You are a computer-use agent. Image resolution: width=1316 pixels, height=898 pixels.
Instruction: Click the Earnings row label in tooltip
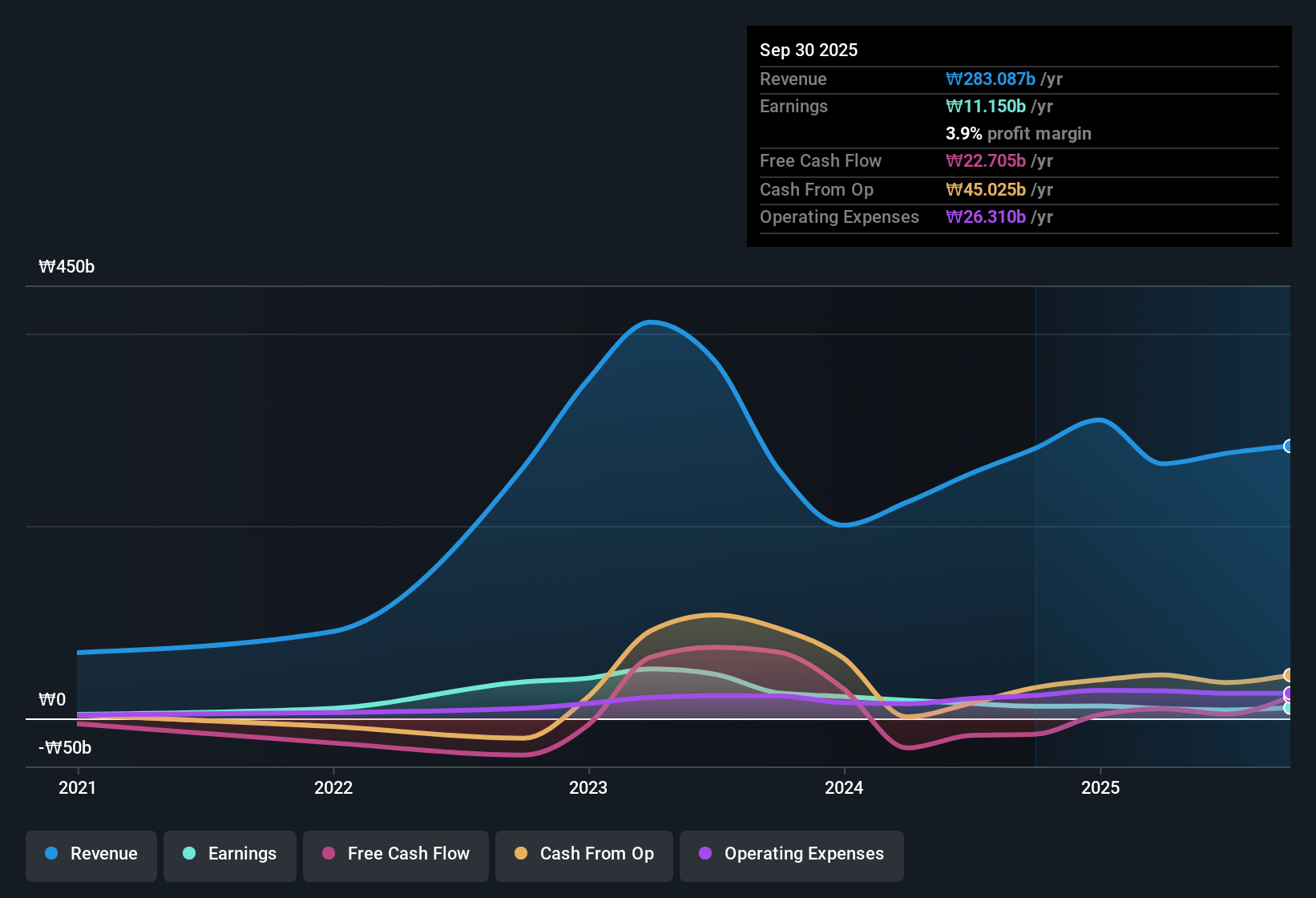pos(793,106)
